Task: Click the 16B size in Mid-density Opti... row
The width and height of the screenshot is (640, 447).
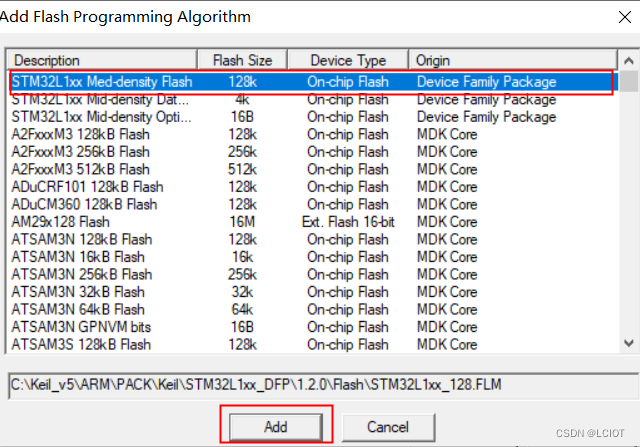Action: tap(242, 117)
